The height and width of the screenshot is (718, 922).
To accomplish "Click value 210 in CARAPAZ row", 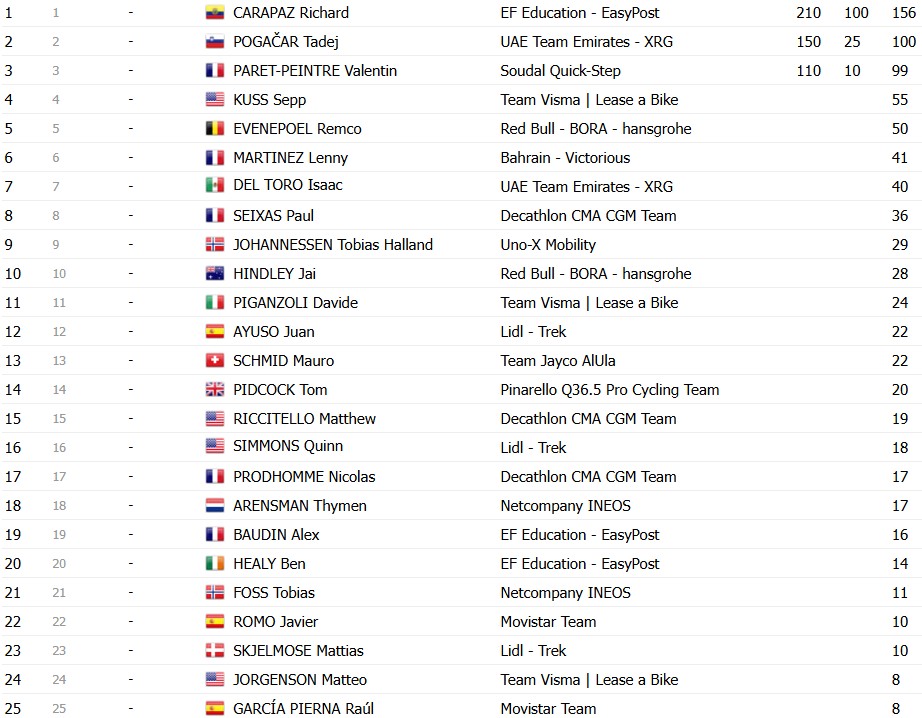I will coord(809,12).
